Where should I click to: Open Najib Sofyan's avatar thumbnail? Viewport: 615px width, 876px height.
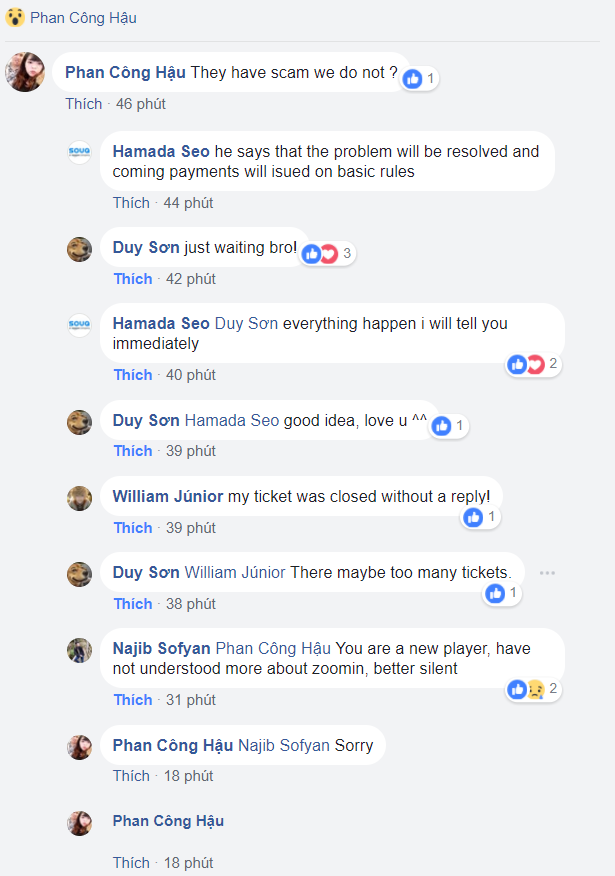click(80, 650)
